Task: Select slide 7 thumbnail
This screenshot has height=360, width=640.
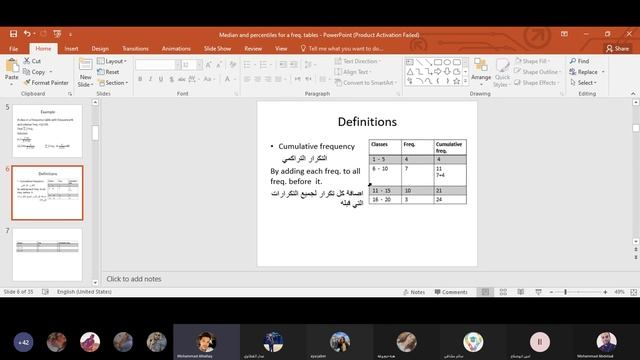Action: click(47, 255)
